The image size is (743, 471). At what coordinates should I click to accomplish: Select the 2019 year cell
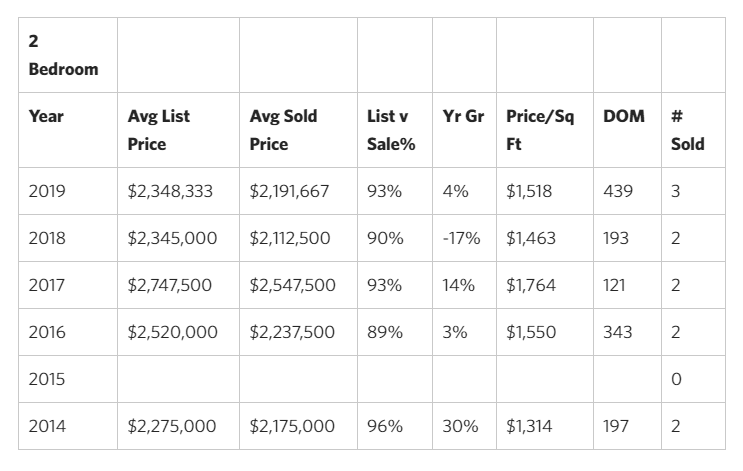[46, 191]
